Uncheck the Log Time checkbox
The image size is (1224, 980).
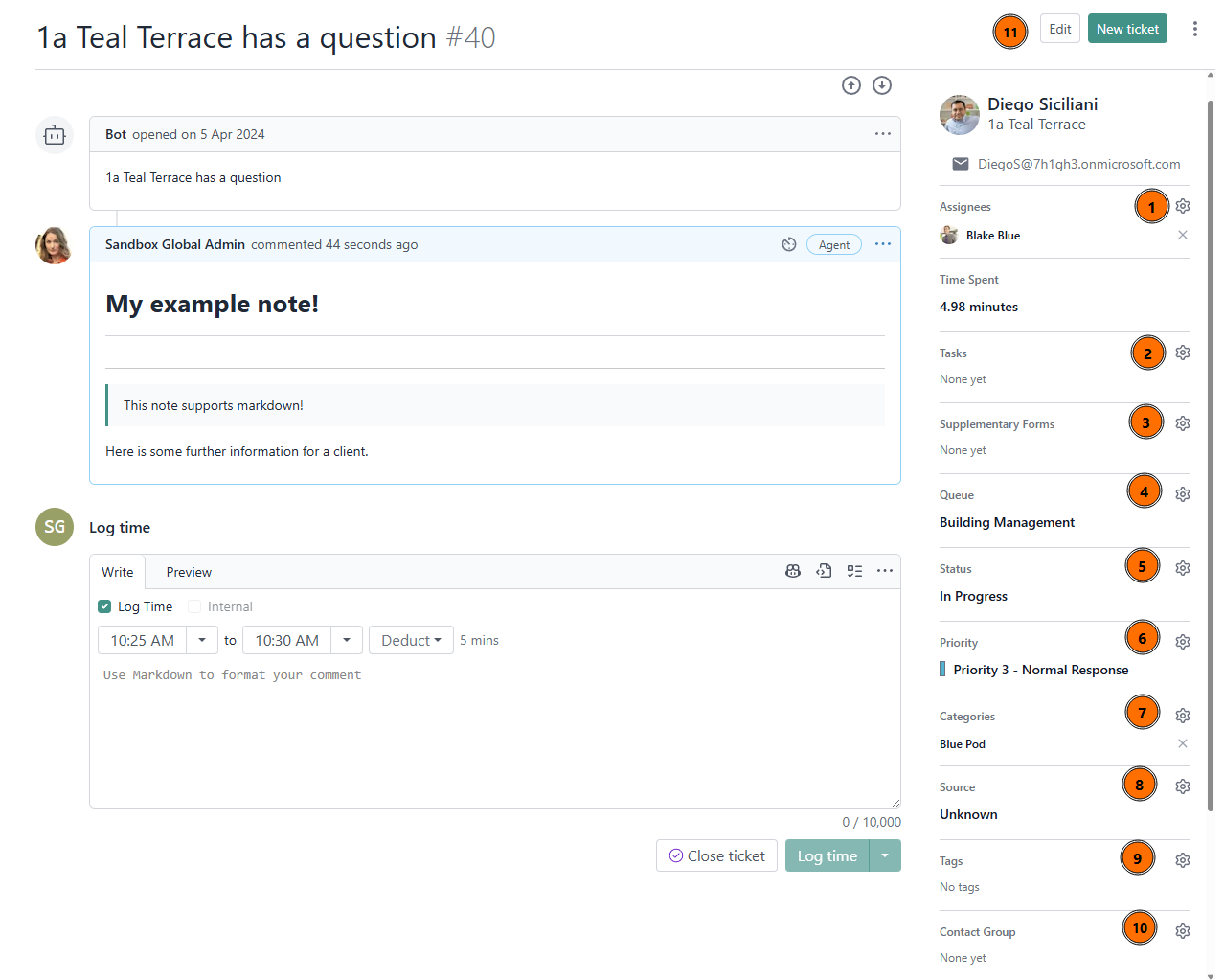(x=104, y=606)
